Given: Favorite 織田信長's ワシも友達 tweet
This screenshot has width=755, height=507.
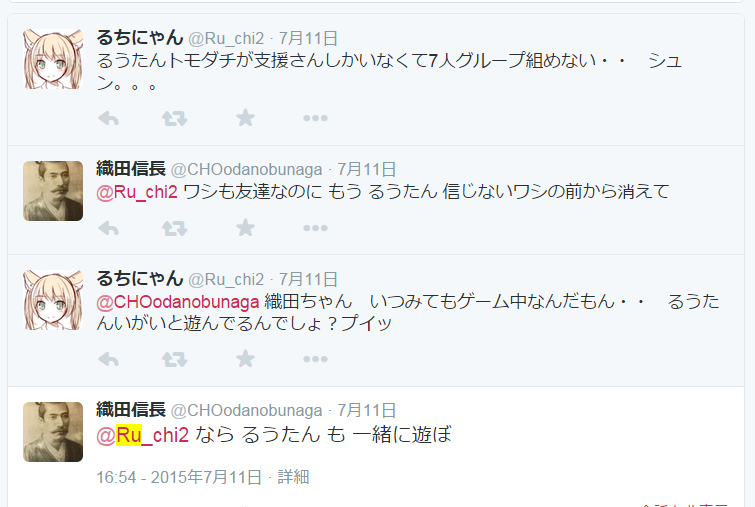Looking at the screenshot, I should (x=246, y=227).
